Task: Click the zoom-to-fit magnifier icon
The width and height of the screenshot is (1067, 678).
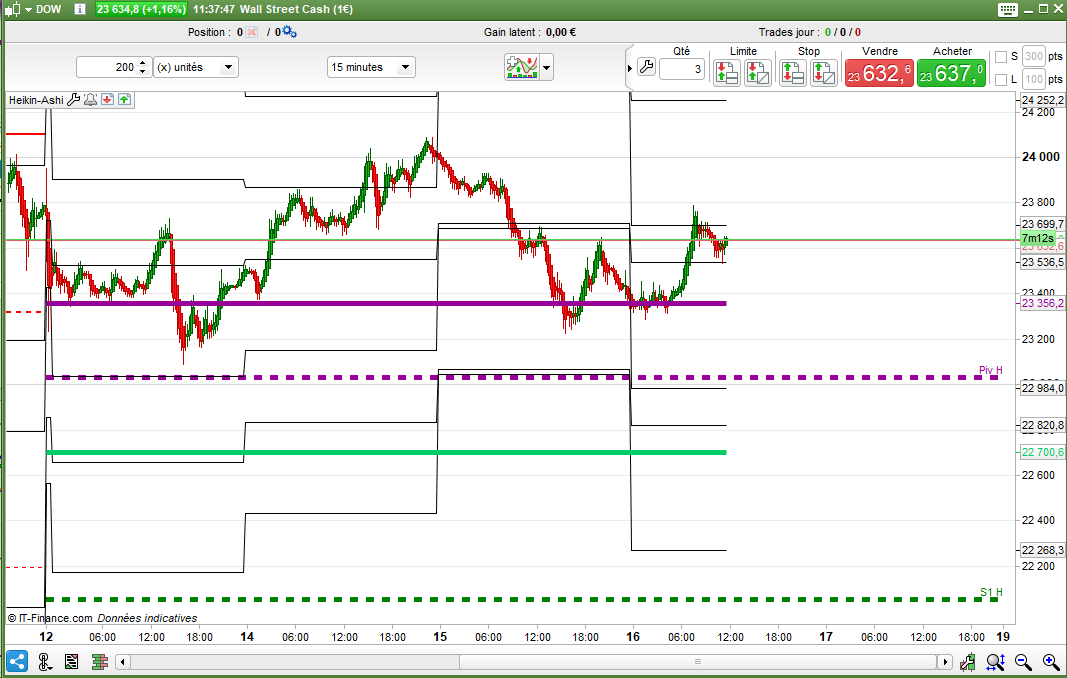Action: point(995,662)
